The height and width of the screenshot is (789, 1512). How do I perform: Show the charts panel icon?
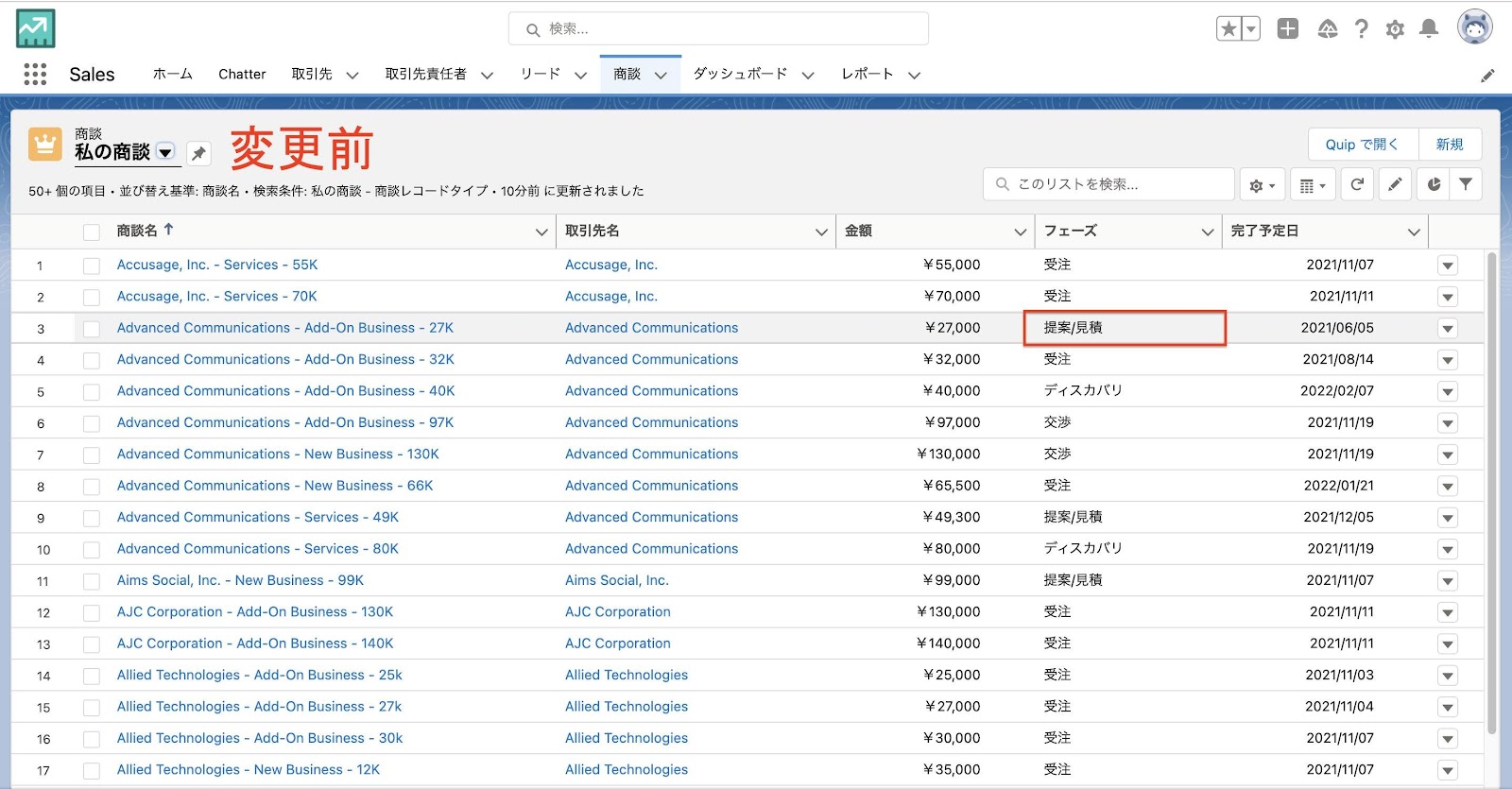click(1434, 184)
